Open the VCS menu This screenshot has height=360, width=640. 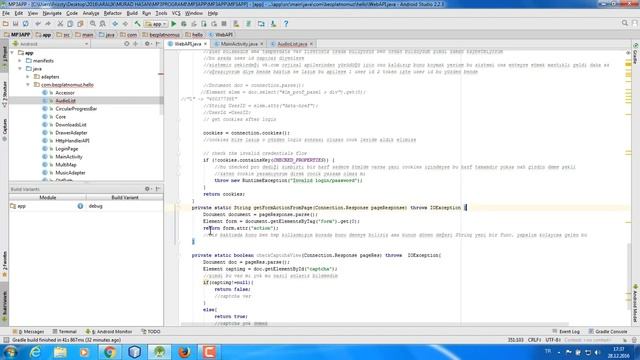(176, 13)
